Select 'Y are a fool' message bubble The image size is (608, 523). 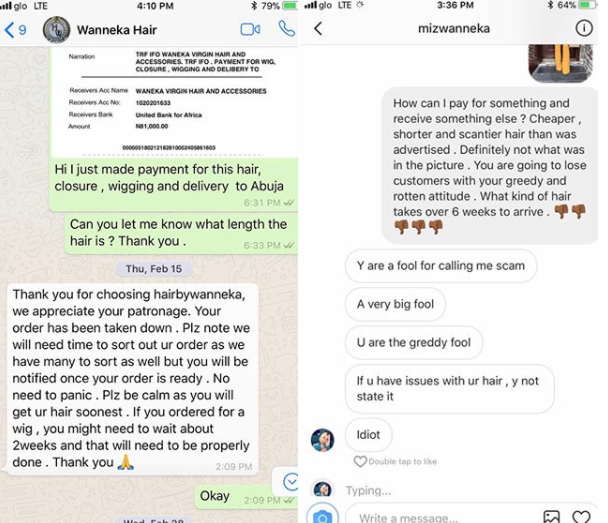[x=441, y=266]
